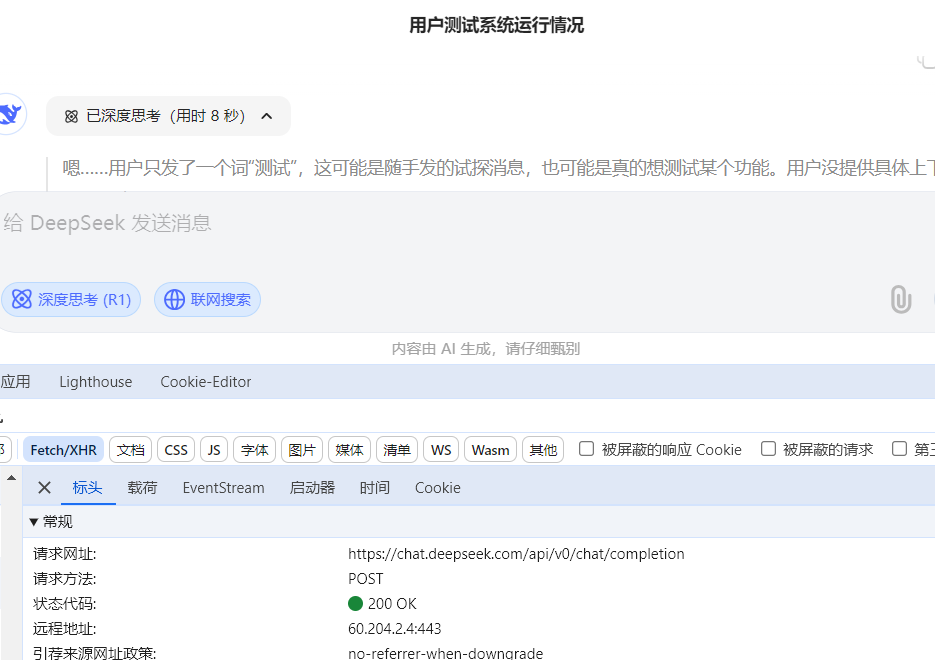Screen dimensions: 935x660
Task: Switch to the EventStream tab
Action: pos(224,488)
